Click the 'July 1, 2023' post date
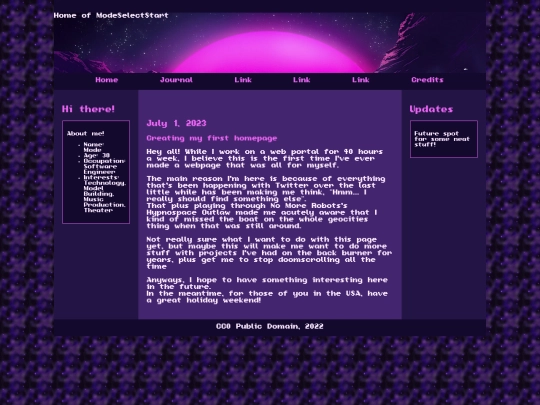Viewport: 540px width, 405px height. (176, 123)
